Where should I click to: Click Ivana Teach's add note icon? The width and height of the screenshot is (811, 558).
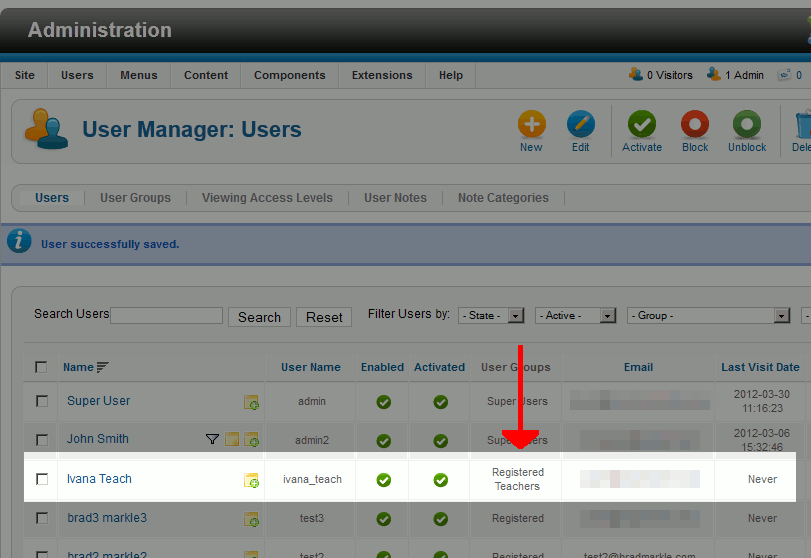[x=251, y=481]
